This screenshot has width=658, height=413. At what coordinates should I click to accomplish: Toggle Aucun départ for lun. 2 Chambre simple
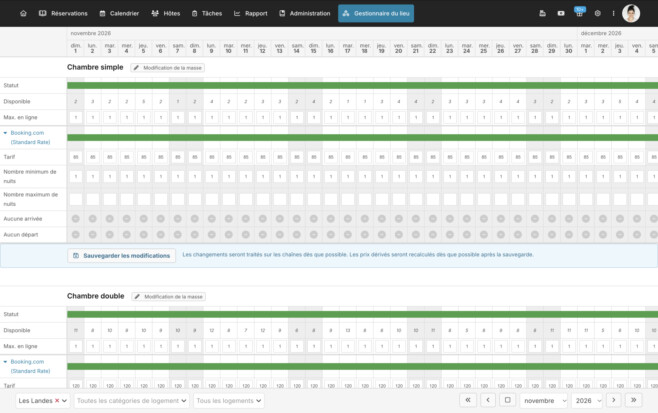93,235
